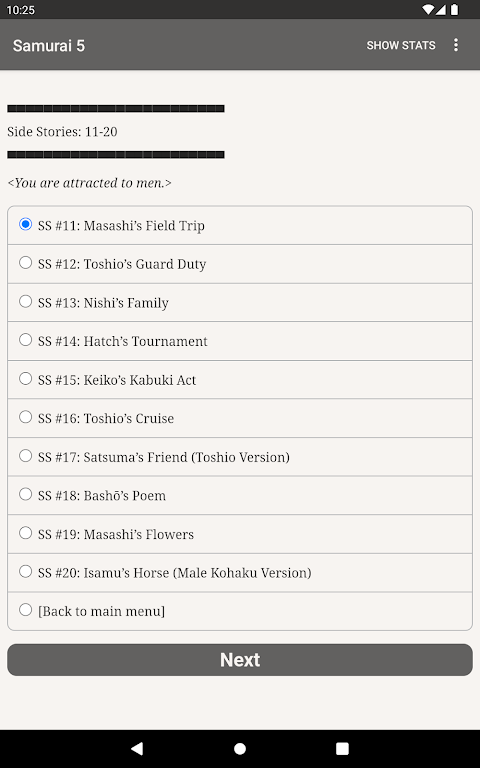Tap the cellular signal status icon
Screen dimensions: 480x768
pyautogui.click(x=440, y=9)
